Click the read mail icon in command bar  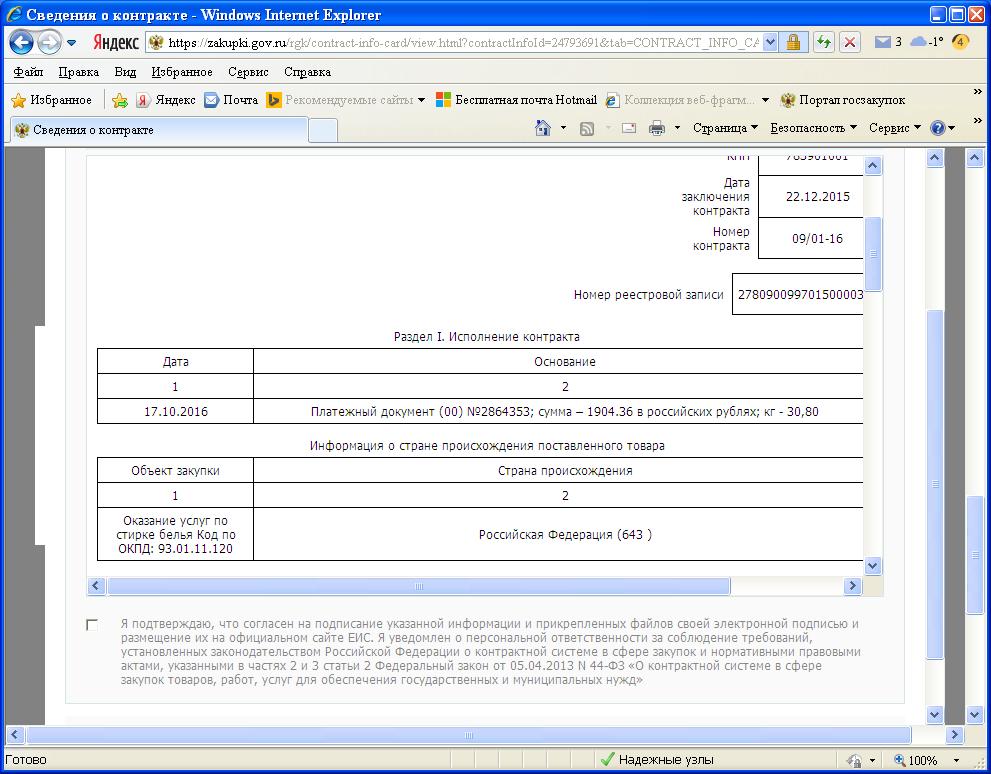(629, 128)
